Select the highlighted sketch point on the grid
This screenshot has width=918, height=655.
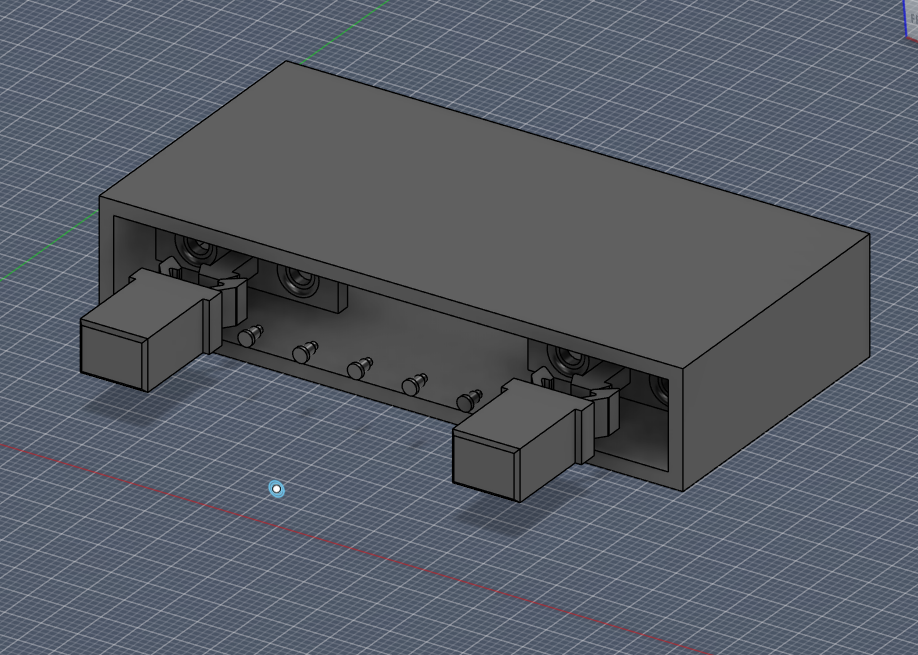(x=276, y=489)
